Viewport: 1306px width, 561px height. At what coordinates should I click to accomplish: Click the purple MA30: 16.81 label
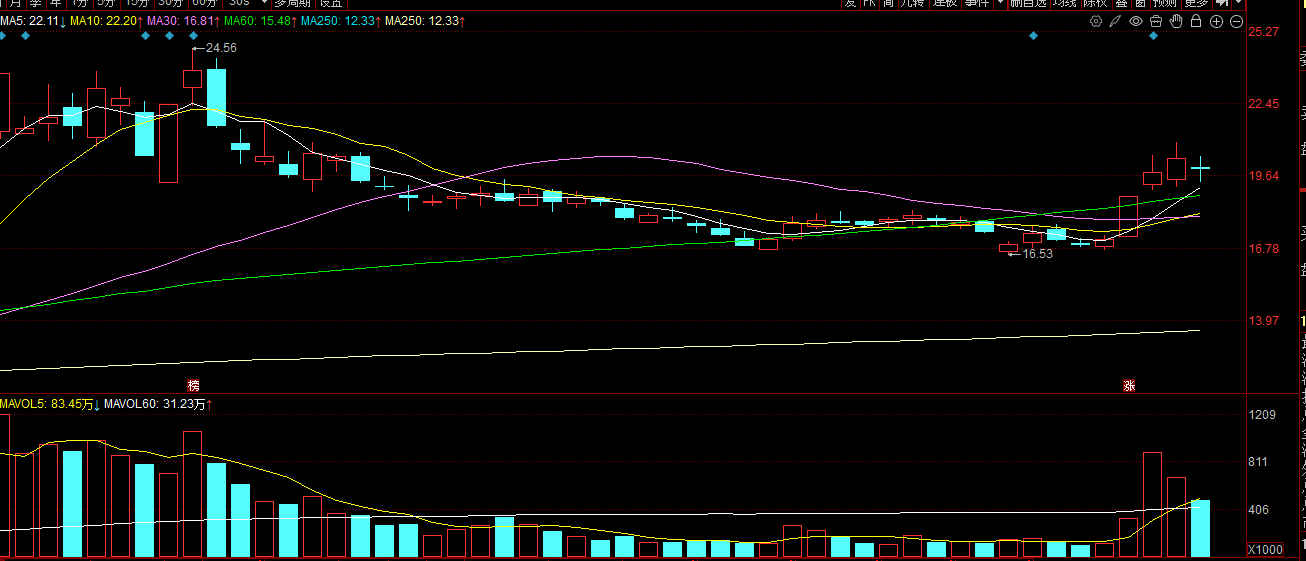coord(184,21)
